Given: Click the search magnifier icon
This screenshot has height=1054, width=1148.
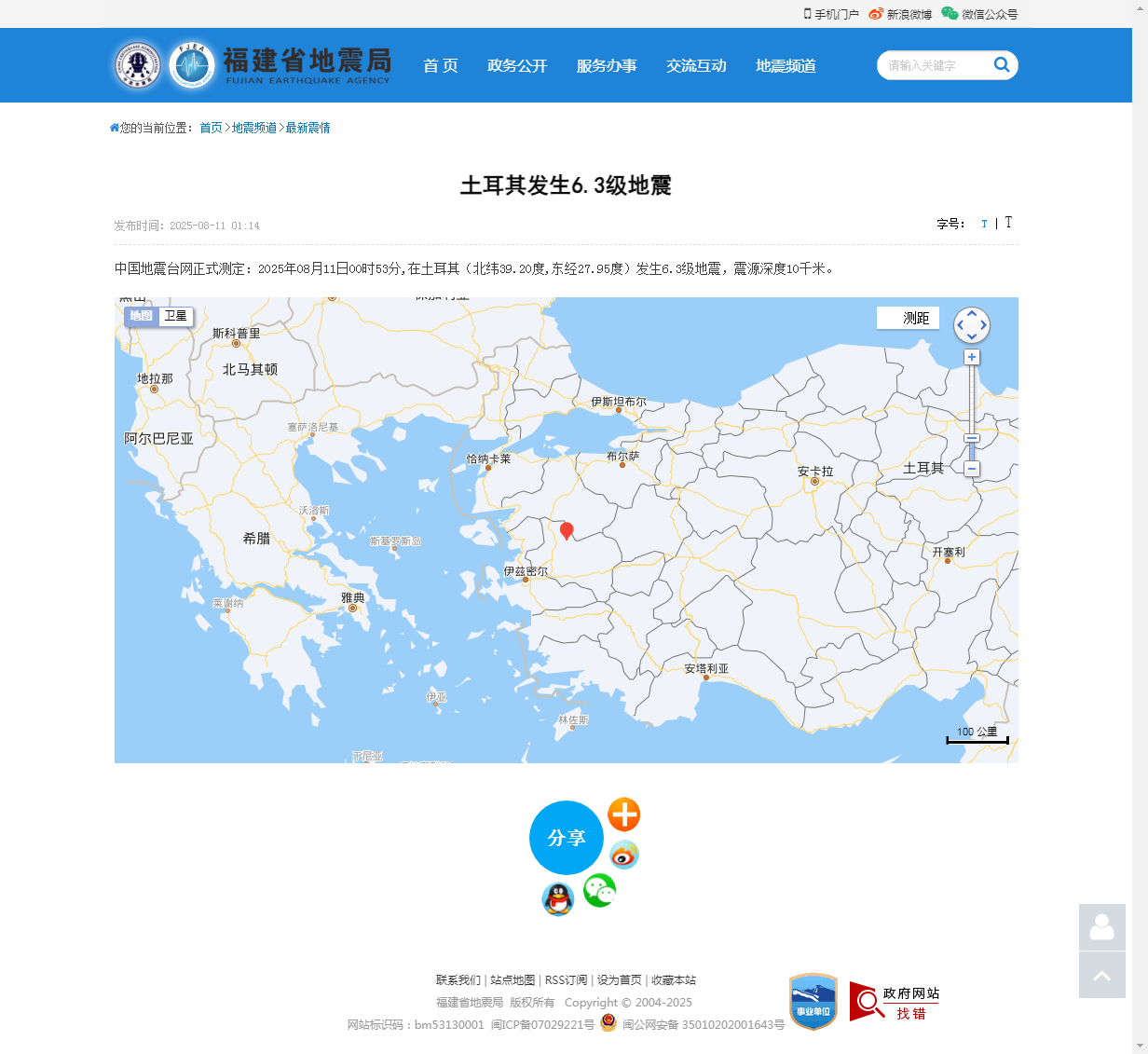Looking at the screenshot, I should click(x=1002, y=65).
